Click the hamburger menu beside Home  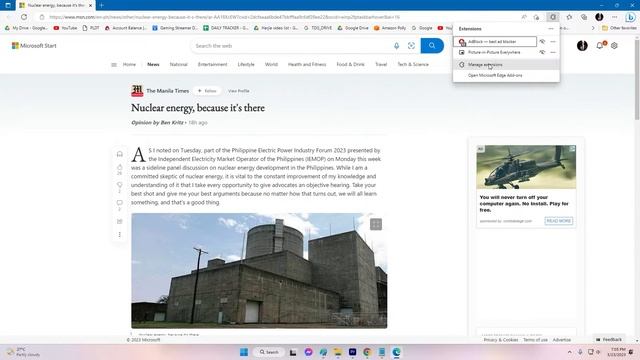coord(114,64)
